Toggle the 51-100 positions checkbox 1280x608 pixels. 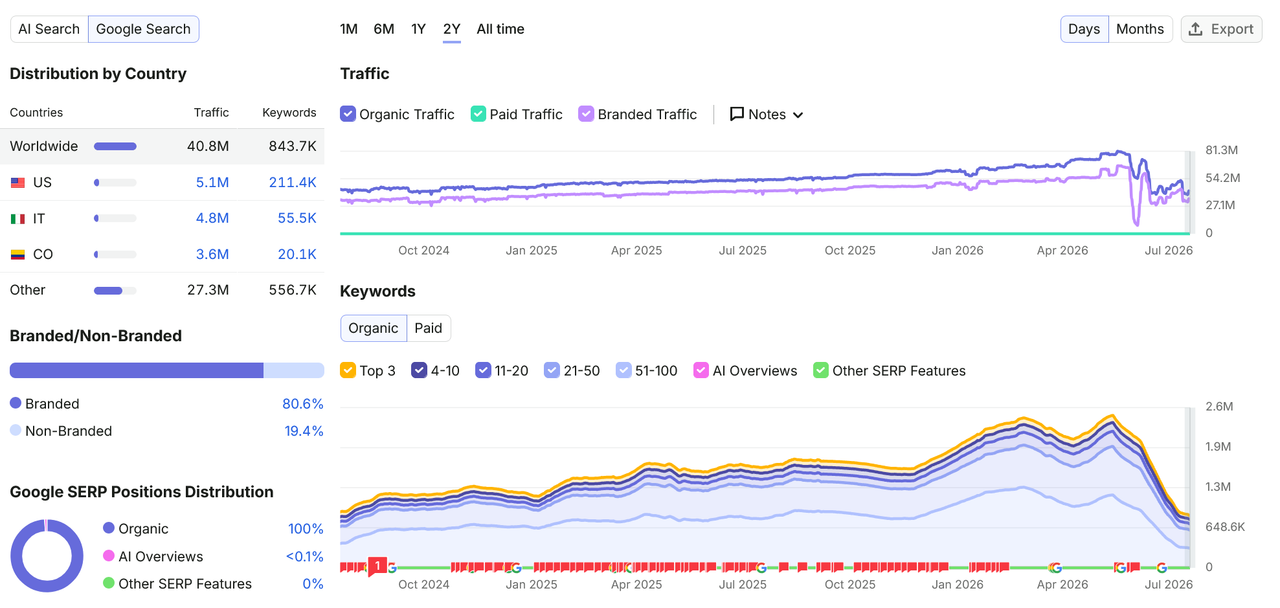click(624, 370)
